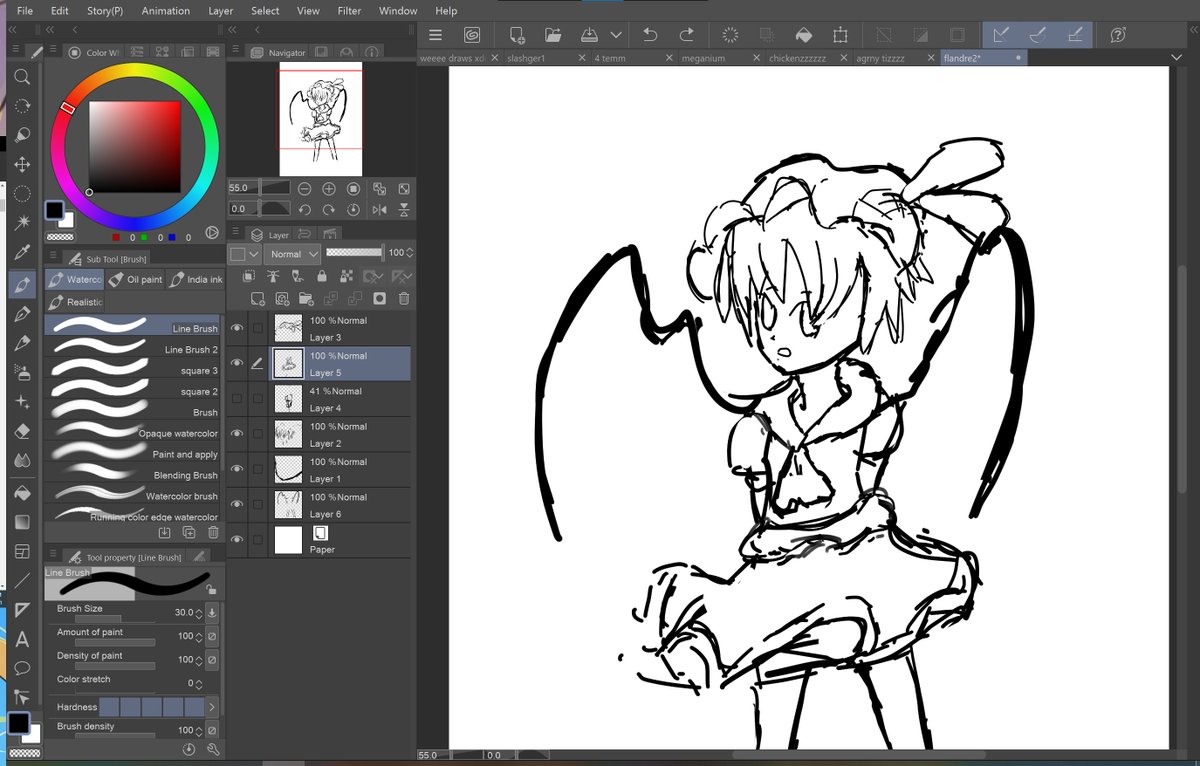Select the India ink sub tool group
This screenshot has height=766, width=1200.
click(195, 279)
